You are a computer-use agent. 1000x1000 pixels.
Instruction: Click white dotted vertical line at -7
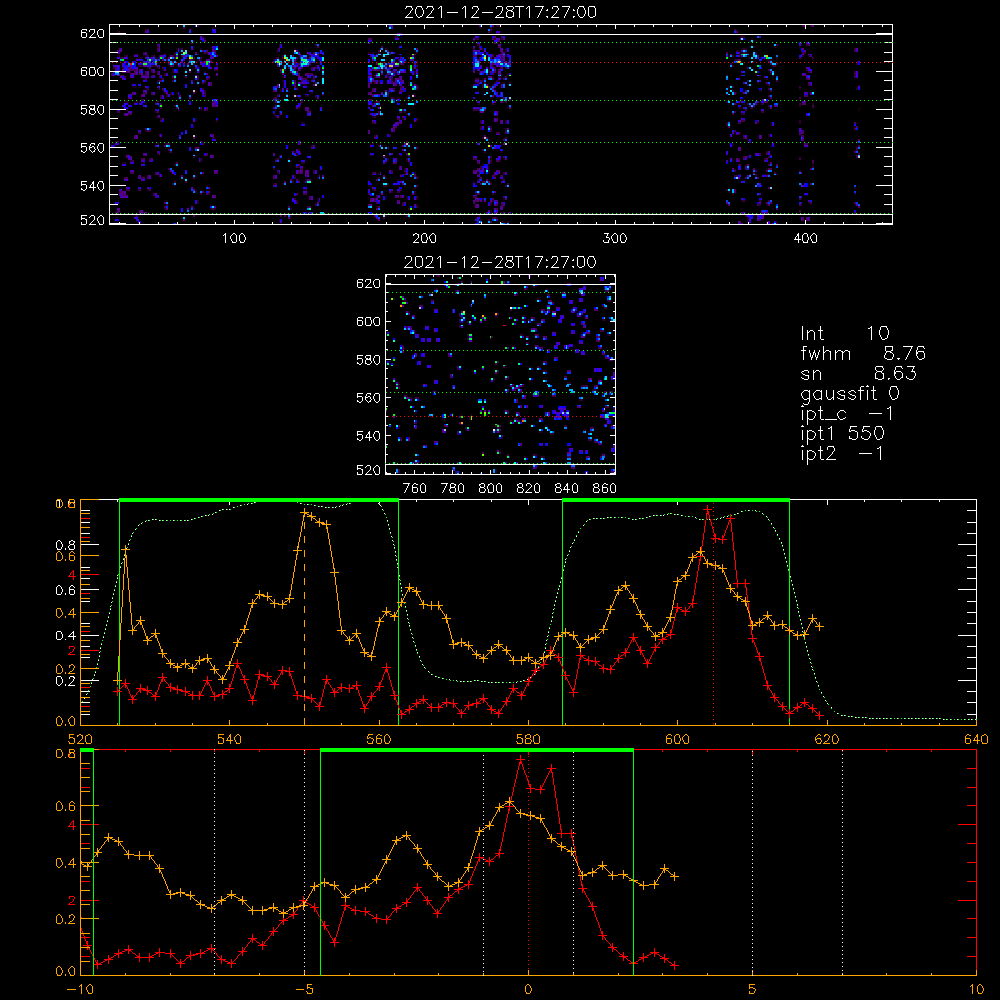click(x=214, y=862)
